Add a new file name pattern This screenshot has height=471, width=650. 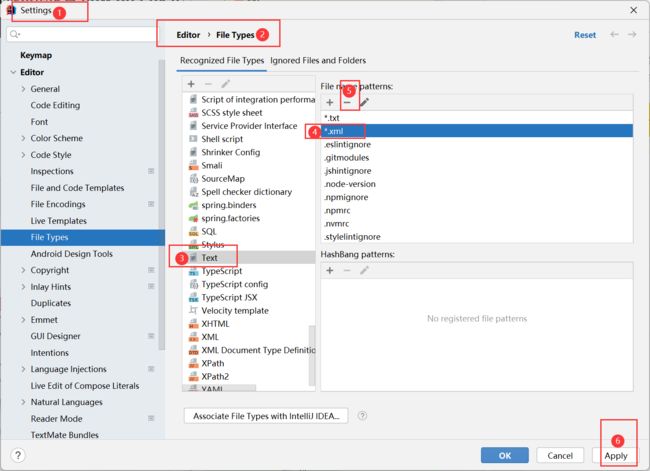pyautogui.click(x=330, y=102)
